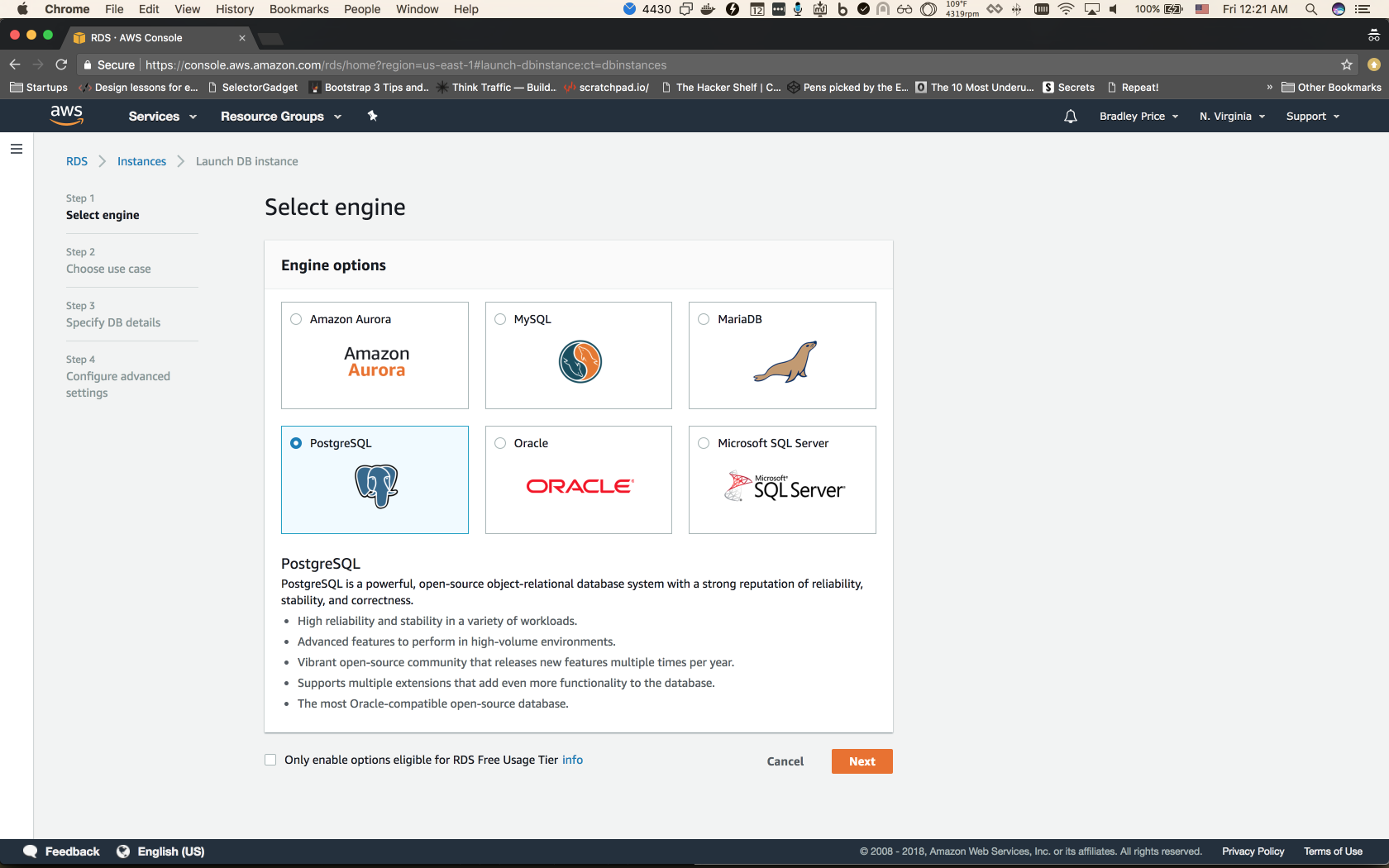
Task: Go back with browser back arrow
Action: [15, 64]
